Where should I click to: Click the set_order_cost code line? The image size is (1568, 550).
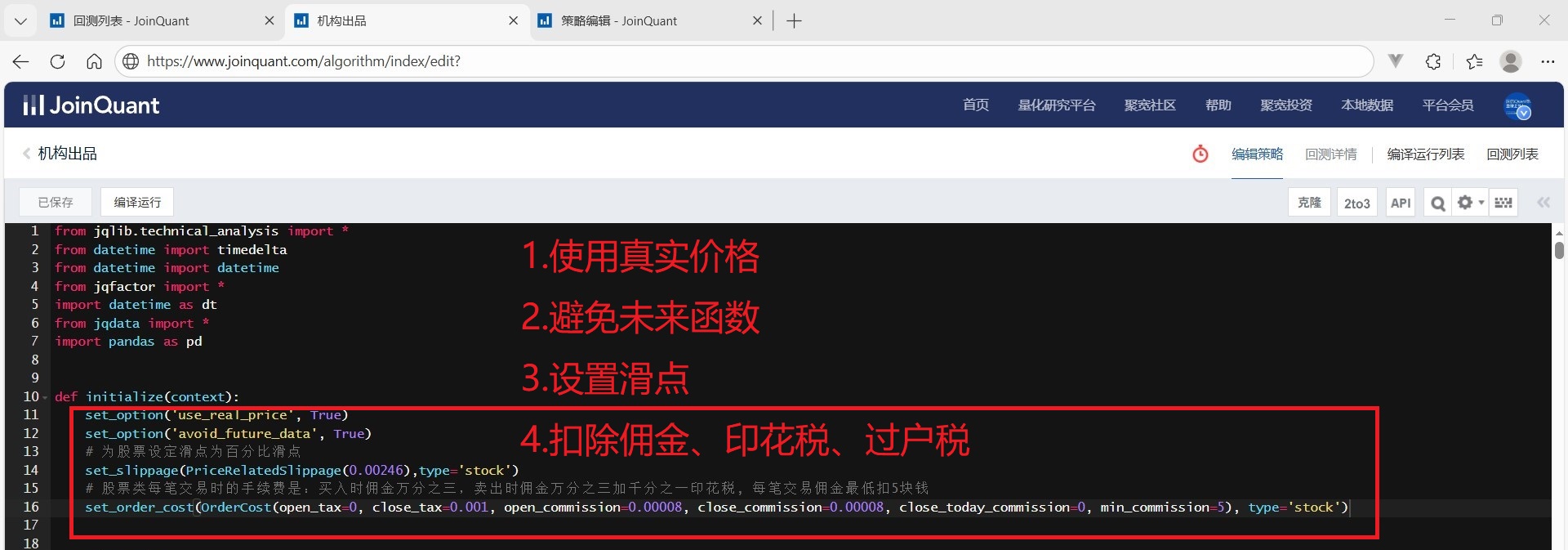coord(716,508)
